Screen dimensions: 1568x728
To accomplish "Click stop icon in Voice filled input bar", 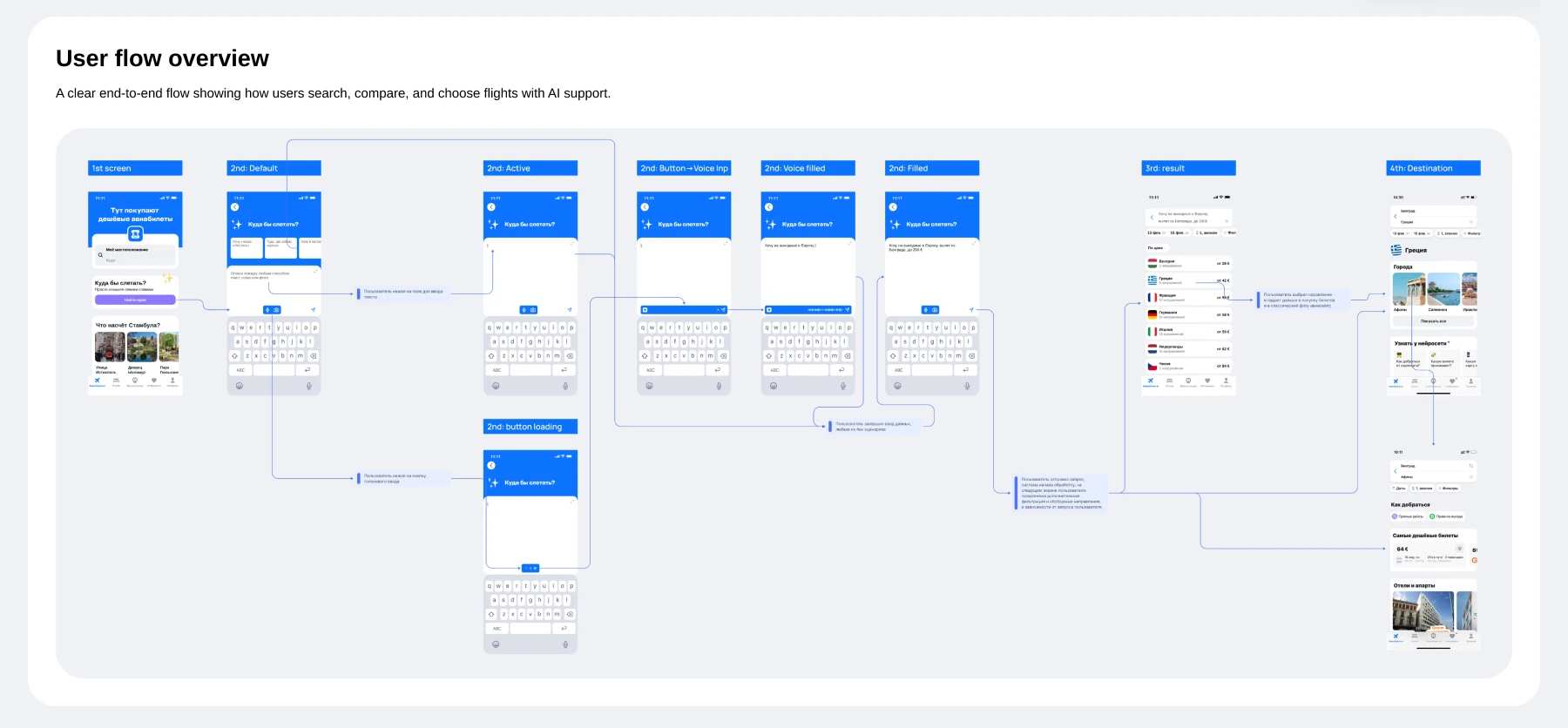I will pos(768,310).
